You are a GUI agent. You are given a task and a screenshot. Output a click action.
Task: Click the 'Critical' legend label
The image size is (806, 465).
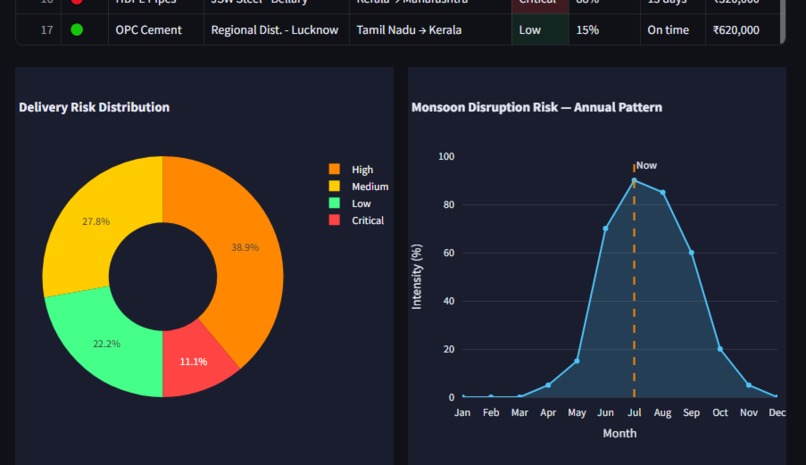[368, 220]
